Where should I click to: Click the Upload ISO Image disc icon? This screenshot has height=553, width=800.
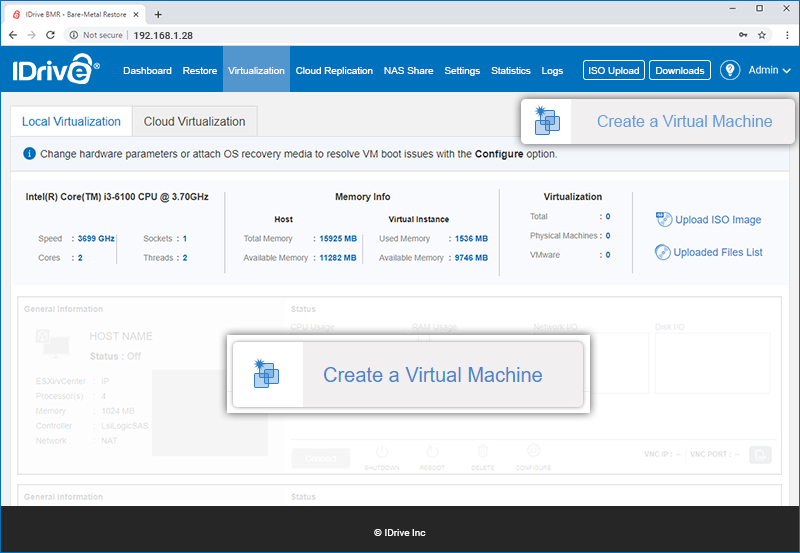(664, 219)
